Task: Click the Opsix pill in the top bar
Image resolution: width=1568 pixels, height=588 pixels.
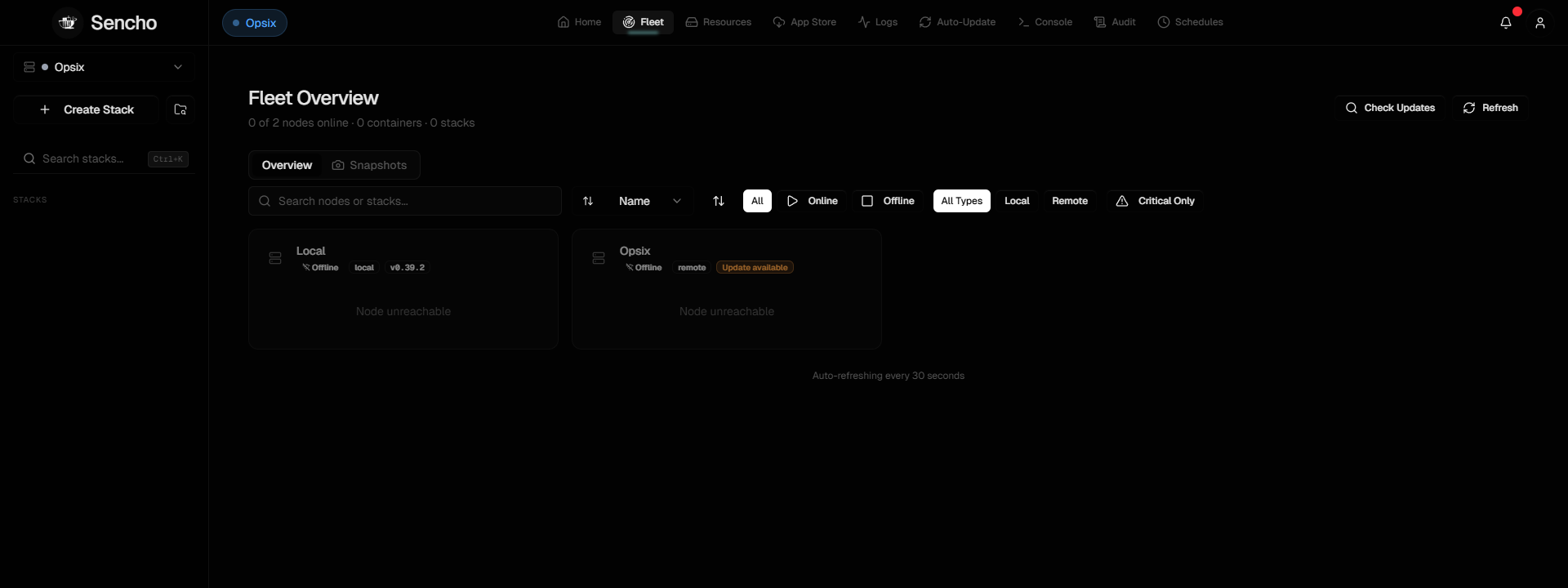Action: click(x=255, y=23)
